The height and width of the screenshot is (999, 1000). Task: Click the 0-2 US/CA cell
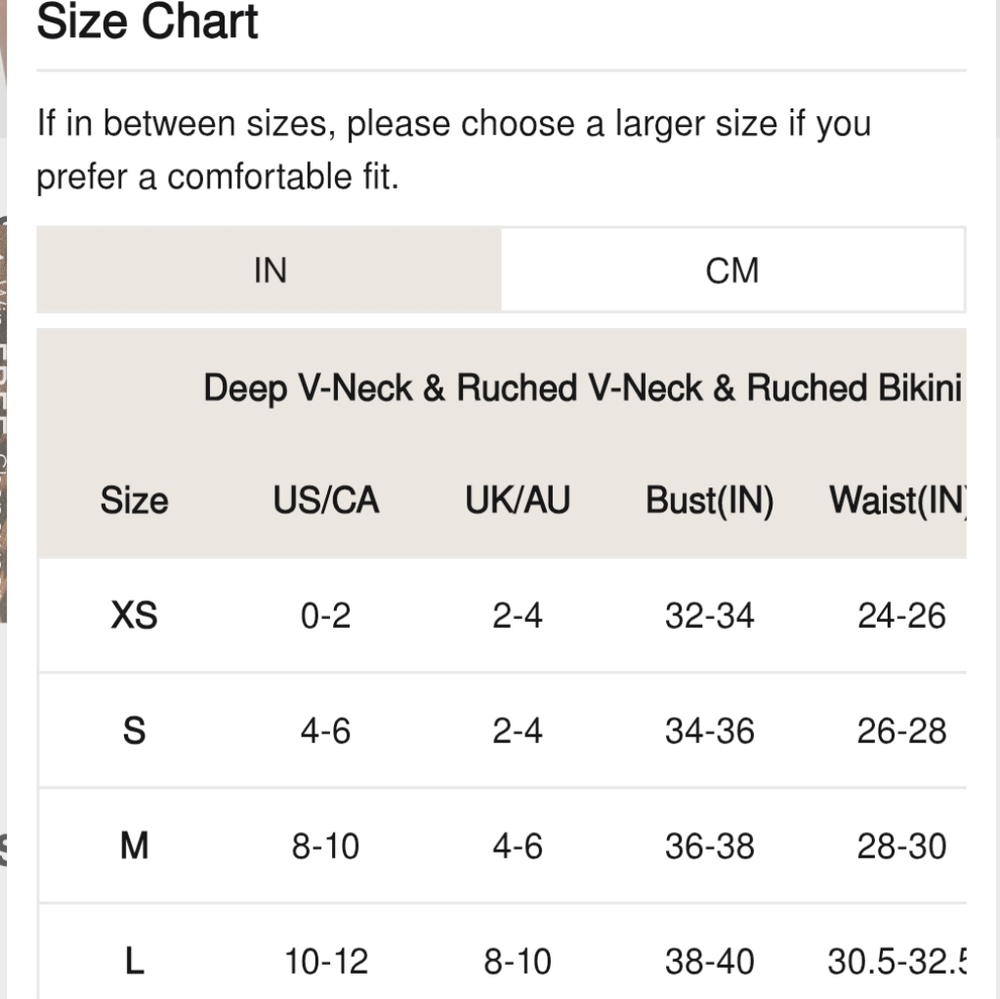coord(326,615)
